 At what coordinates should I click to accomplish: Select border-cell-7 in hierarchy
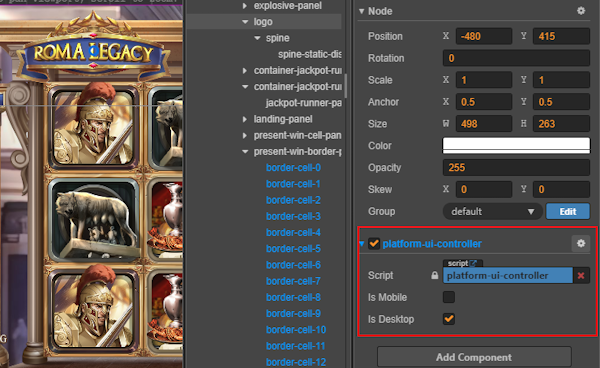coord(293,281)
